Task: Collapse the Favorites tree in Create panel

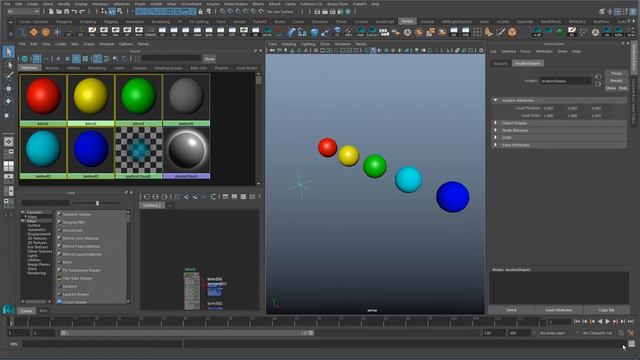Action: [23, 212]
